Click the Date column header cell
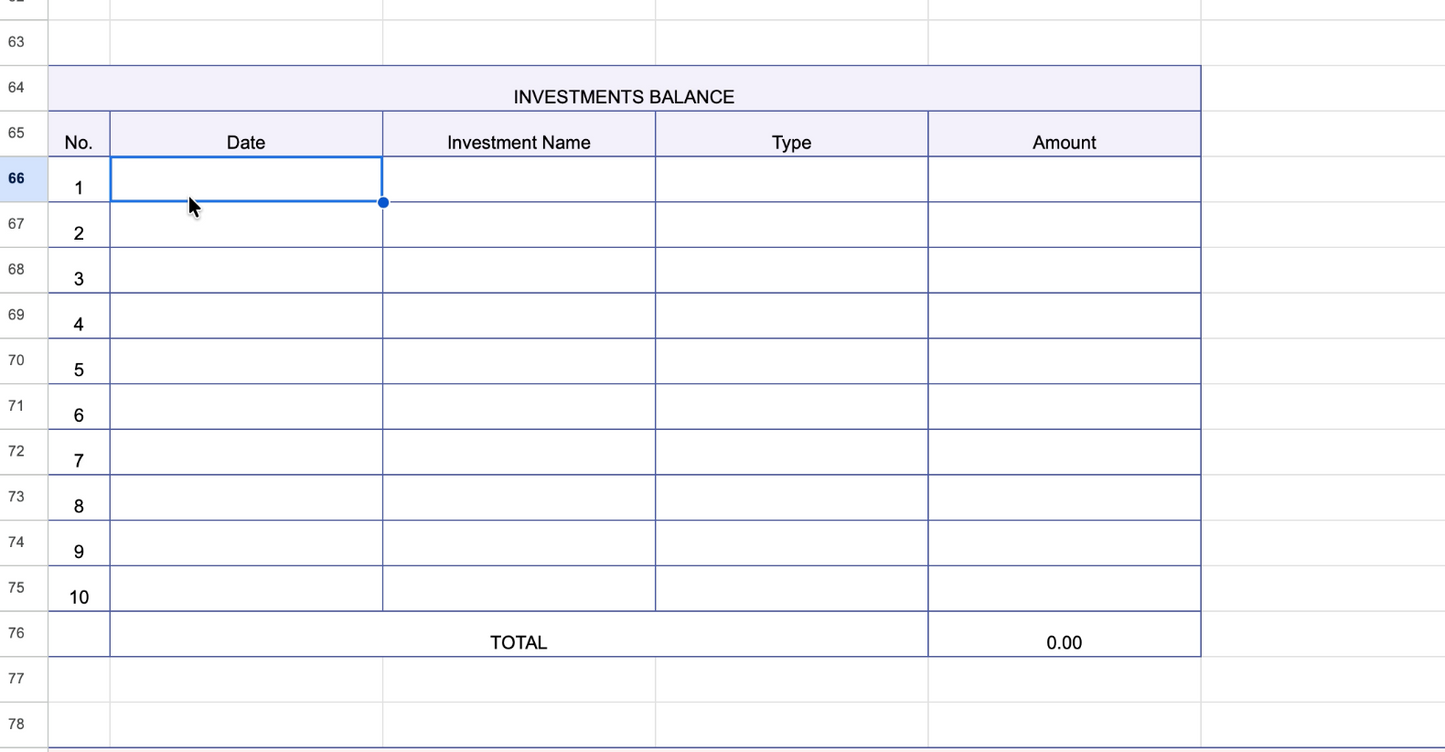The width and height of the screenshot is (1445, 752). coord(246,134)
